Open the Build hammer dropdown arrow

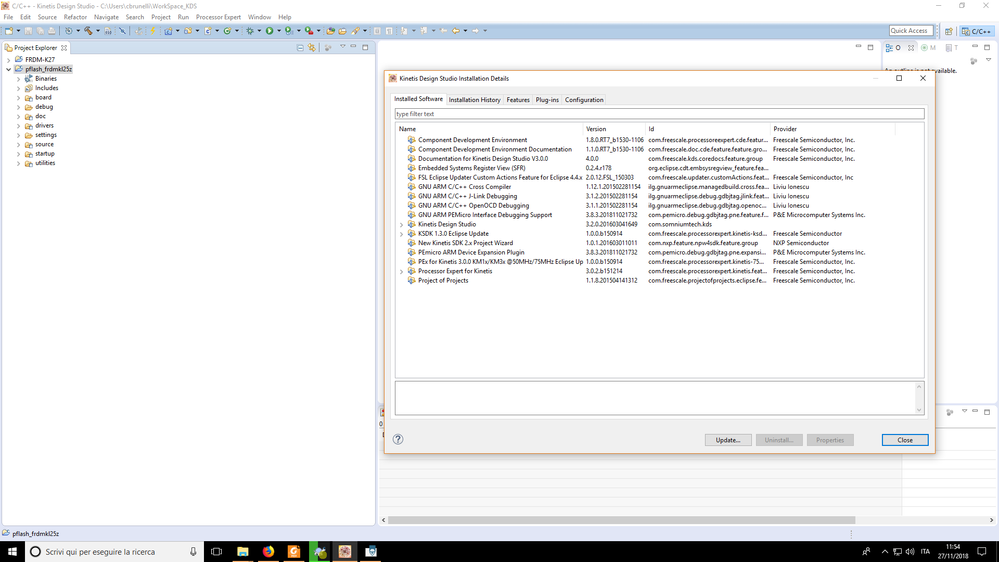pyautogui.click(x=98, y=31)
